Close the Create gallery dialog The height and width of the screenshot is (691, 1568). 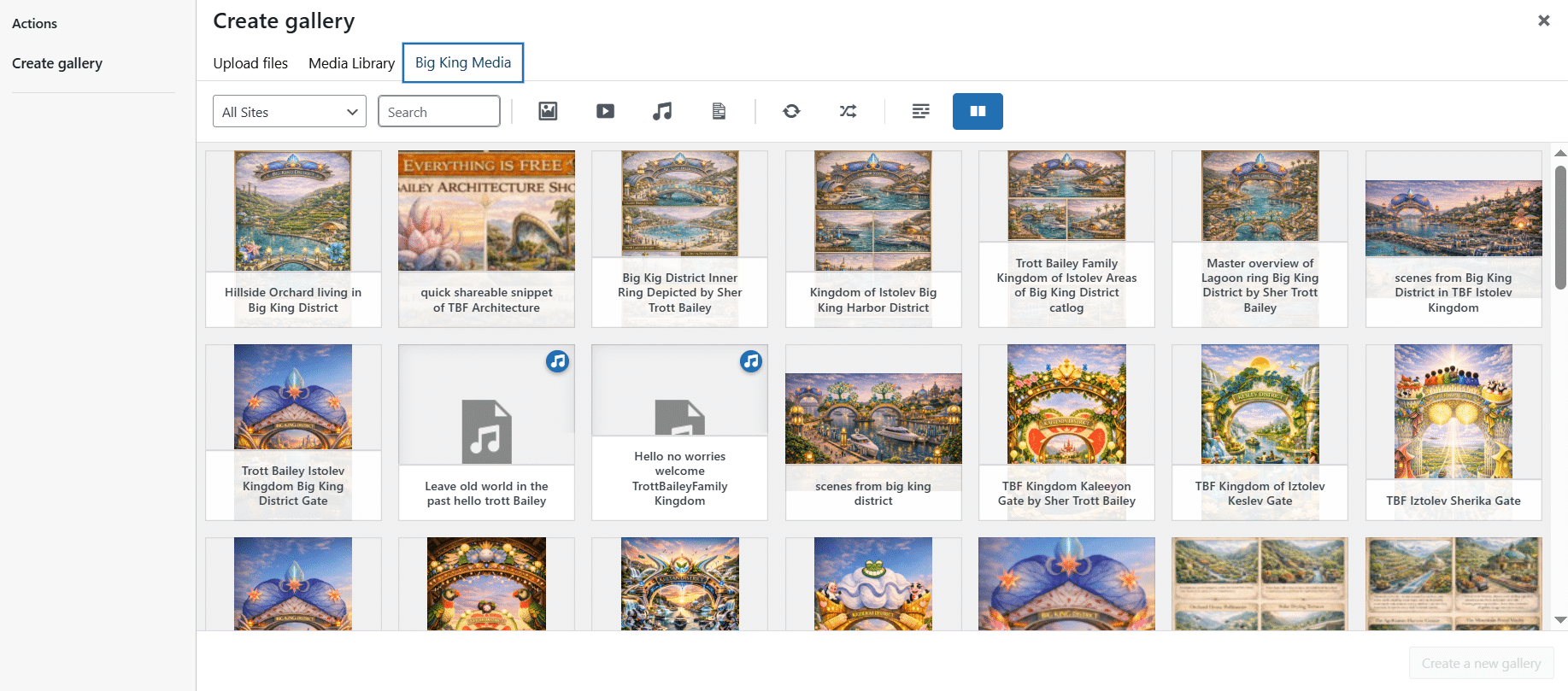pyautogui.click(x=1543, y=20)
